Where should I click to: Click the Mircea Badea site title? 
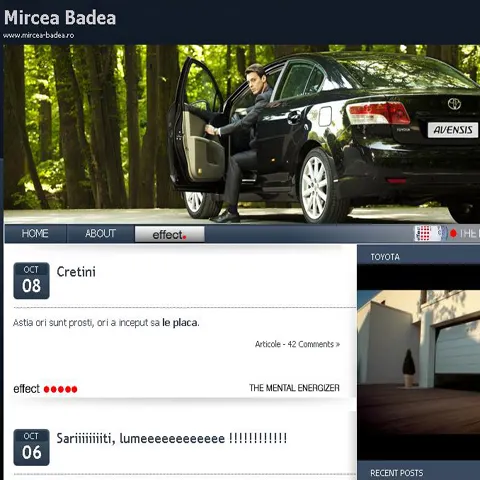(x=60, y=17)
